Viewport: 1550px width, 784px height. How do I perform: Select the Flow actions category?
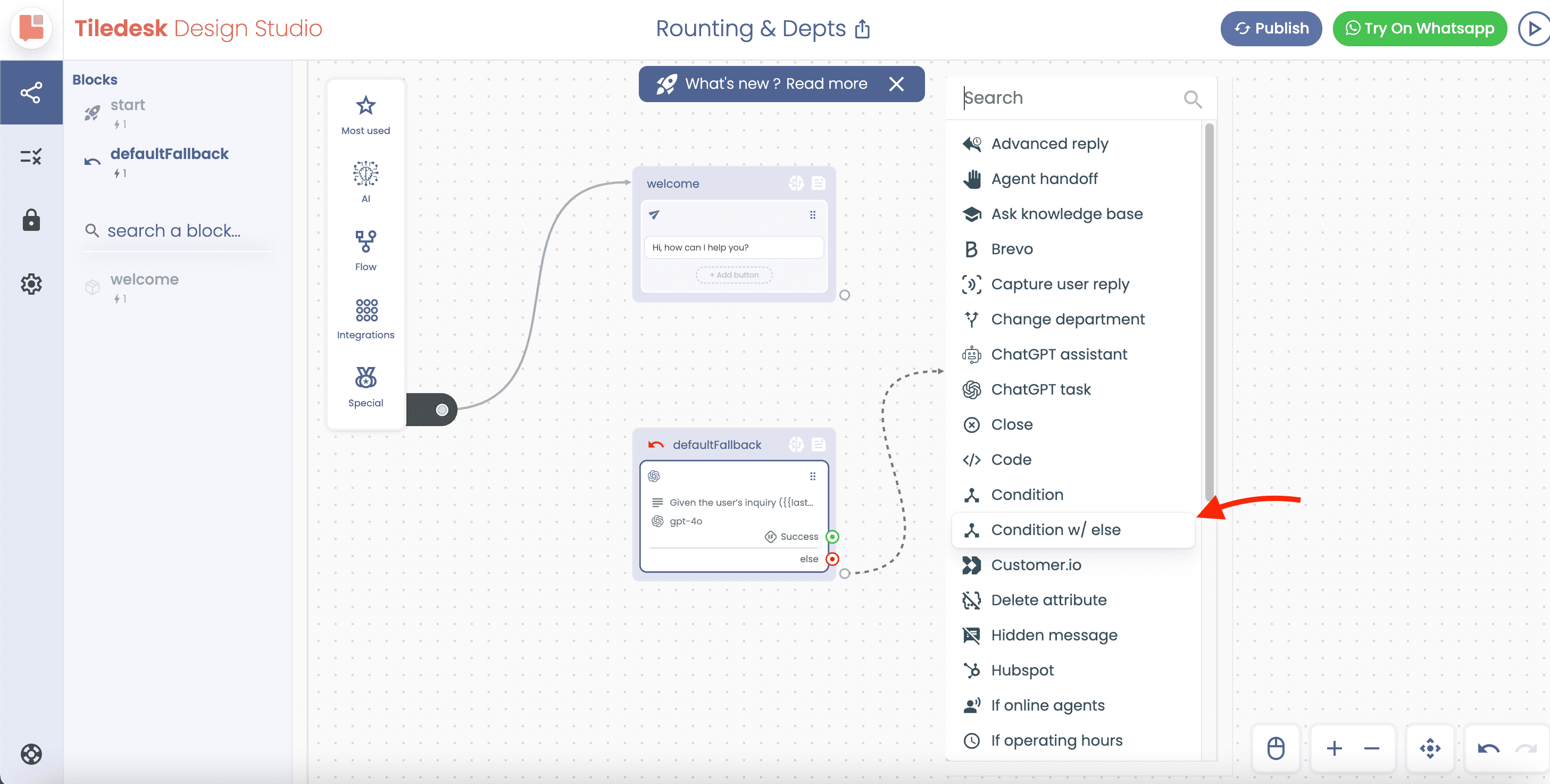tap(365, 251)
